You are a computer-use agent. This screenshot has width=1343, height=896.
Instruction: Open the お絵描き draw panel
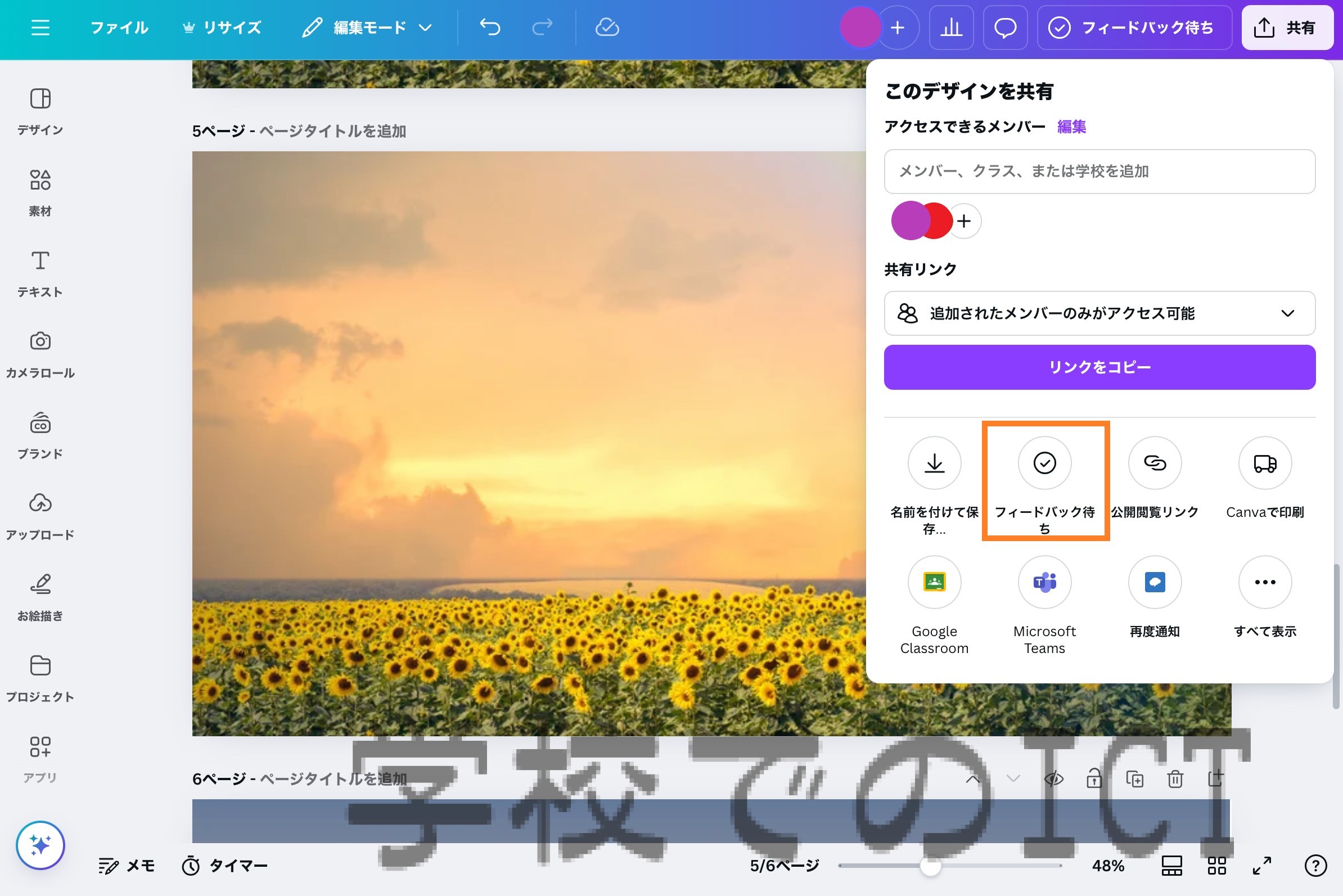[x=40, y=598]
